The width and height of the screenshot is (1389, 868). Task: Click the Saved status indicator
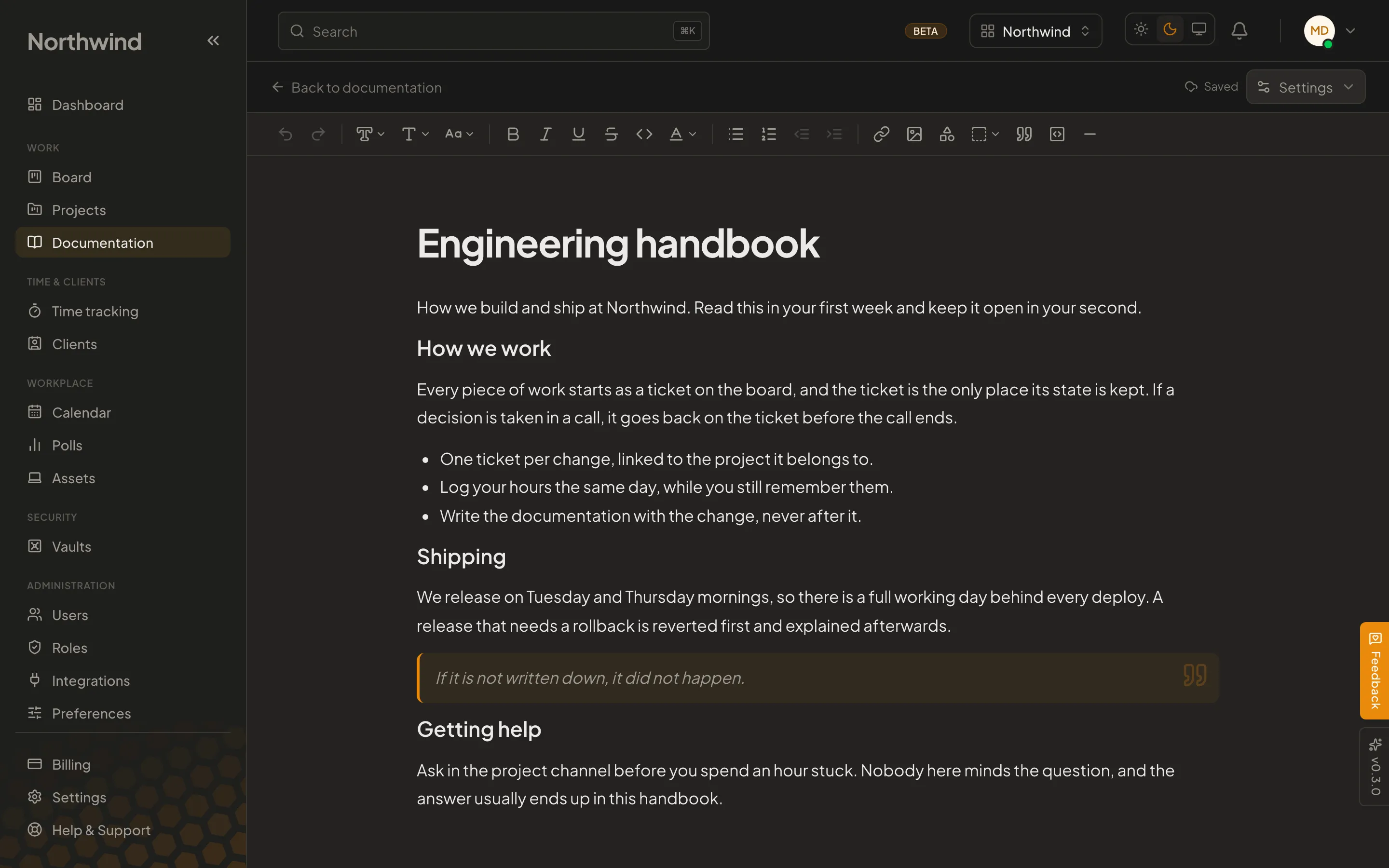[1211, 87]
